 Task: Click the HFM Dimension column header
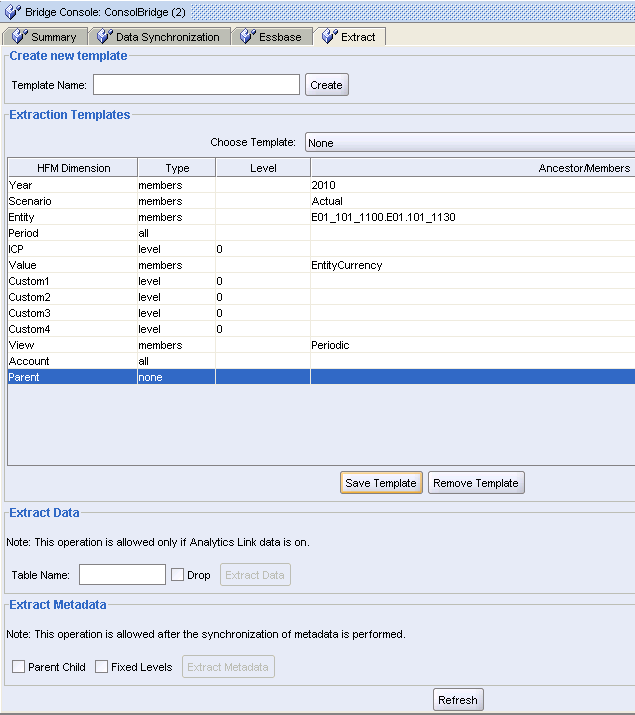(x=73, y=168)
